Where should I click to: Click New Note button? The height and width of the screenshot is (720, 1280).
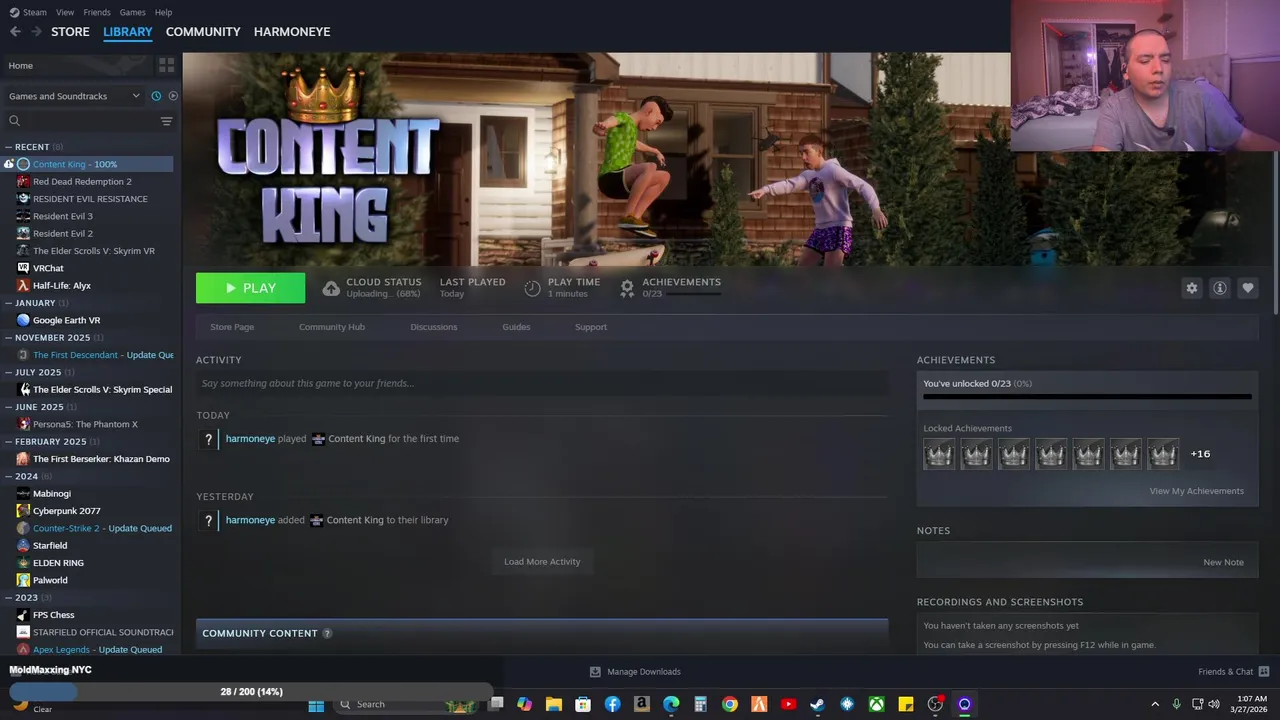pyautogui.click(x=1223, y=562)
